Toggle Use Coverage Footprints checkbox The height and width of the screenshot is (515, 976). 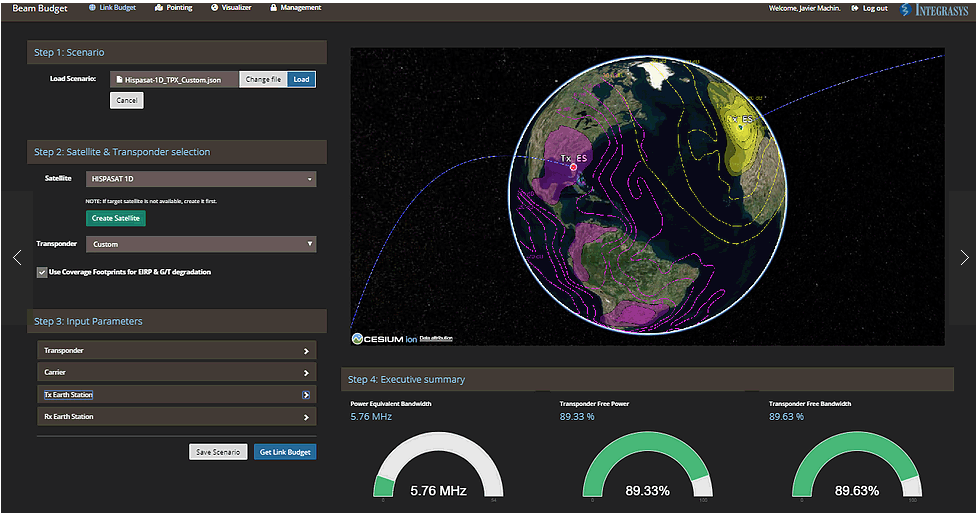click(42, 272)
